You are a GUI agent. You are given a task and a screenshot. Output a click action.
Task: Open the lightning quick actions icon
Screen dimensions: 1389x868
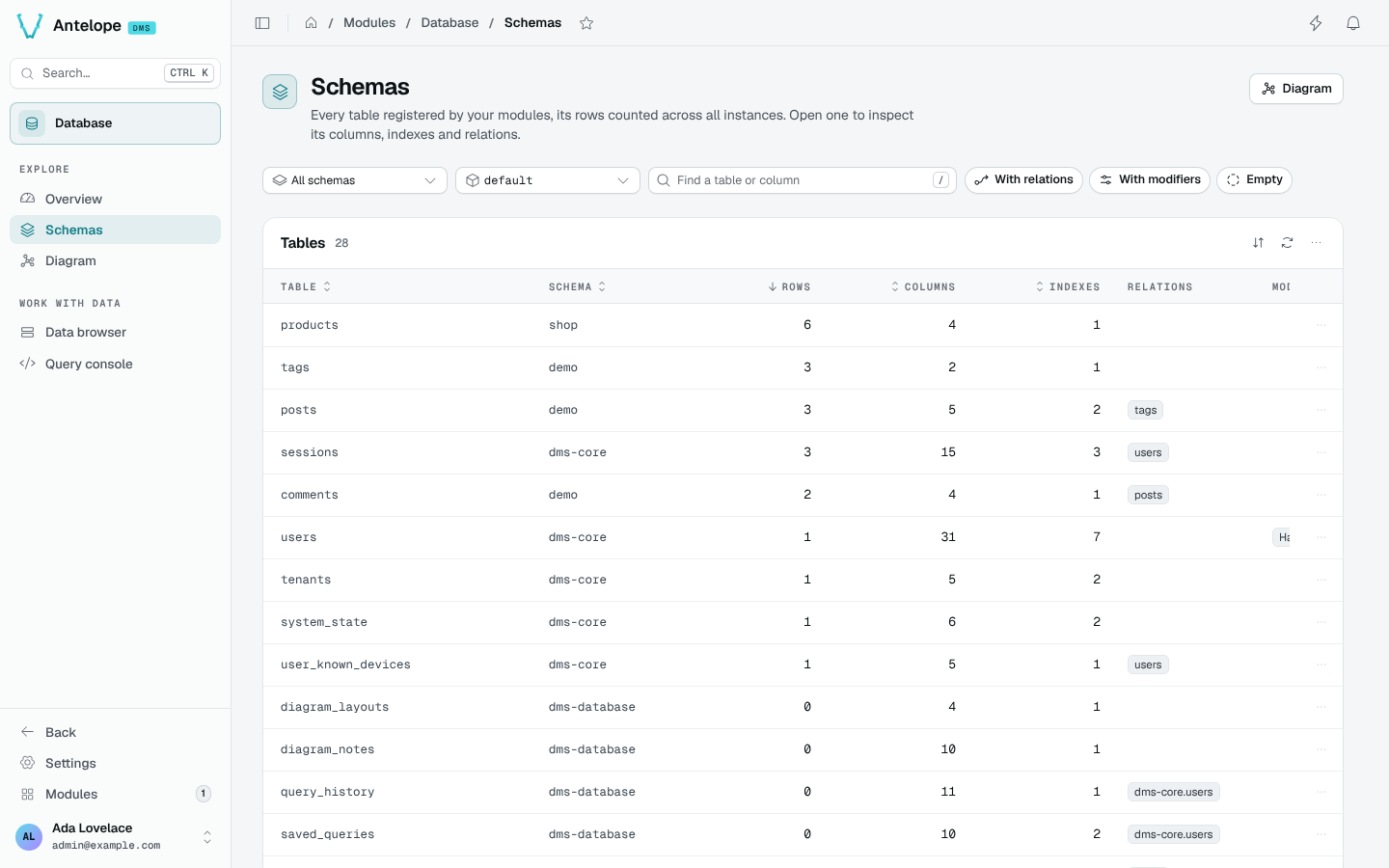(1316, 23)
